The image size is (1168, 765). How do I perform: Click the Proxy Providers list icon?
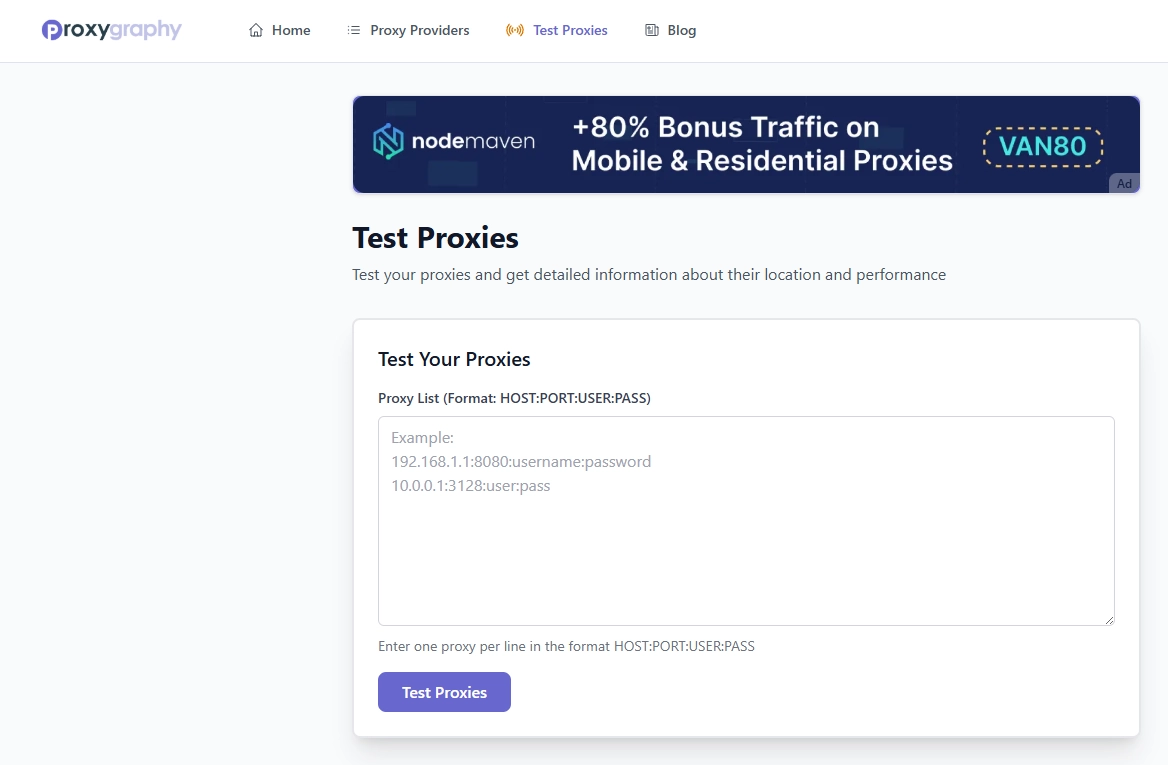pyautogui.click(x=352, y=30)
